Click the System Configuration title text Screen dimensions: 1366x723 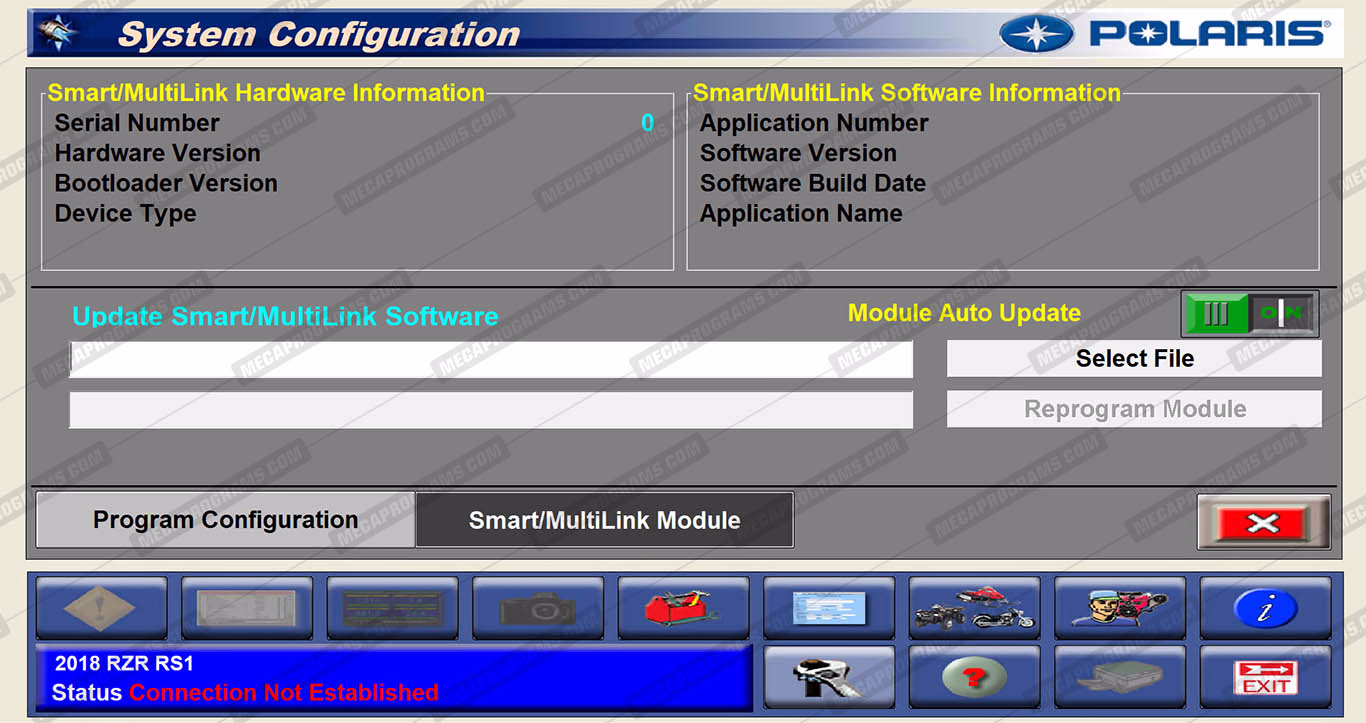tap(319, 34)
